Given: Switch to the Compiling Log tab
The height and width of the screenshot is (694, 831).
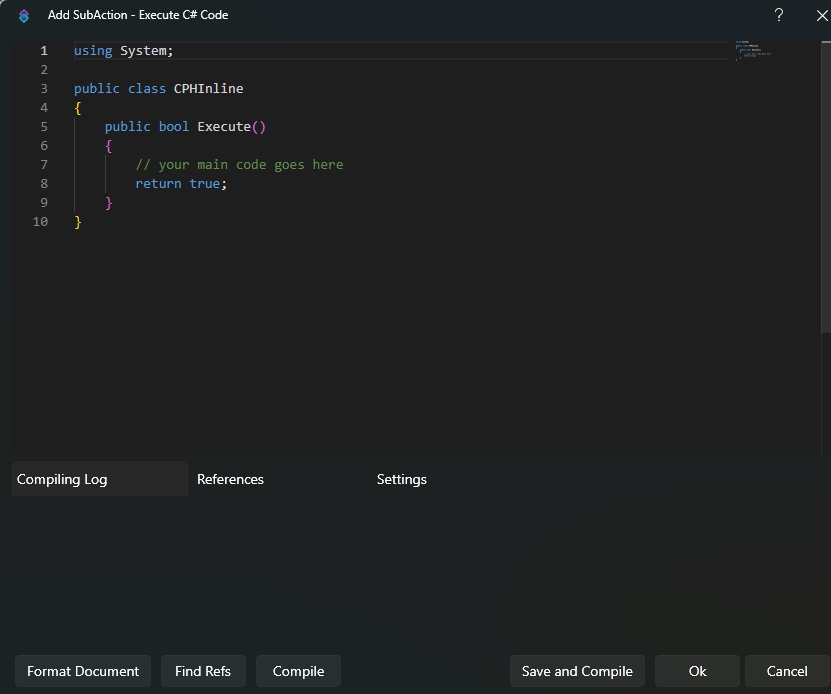Looking at the screenshot, I should (62, 479).
